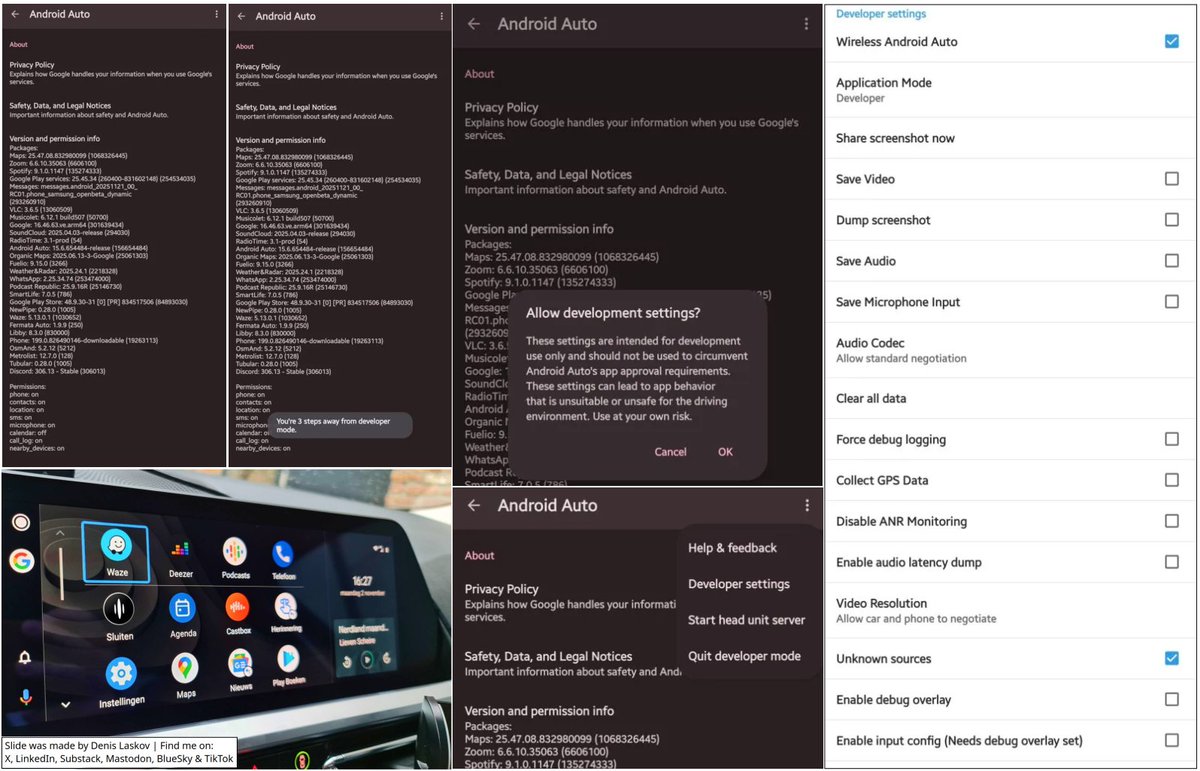Open three-dot menu above development settings dialog
Viewport: 1200px width, 771px height.
[x=807, y=24]
